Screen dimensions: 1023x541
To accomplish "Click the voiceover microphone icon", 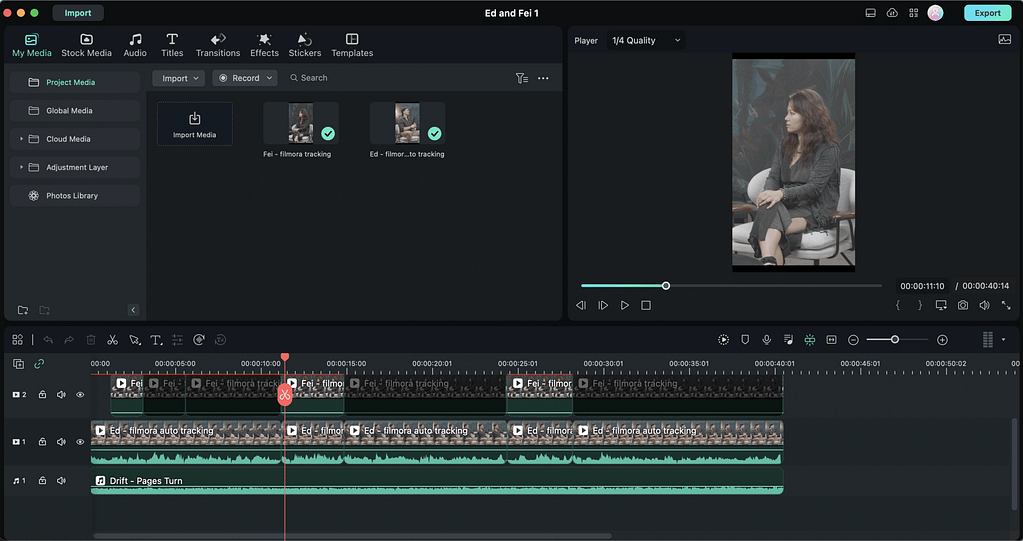I will tap(766, 340).
